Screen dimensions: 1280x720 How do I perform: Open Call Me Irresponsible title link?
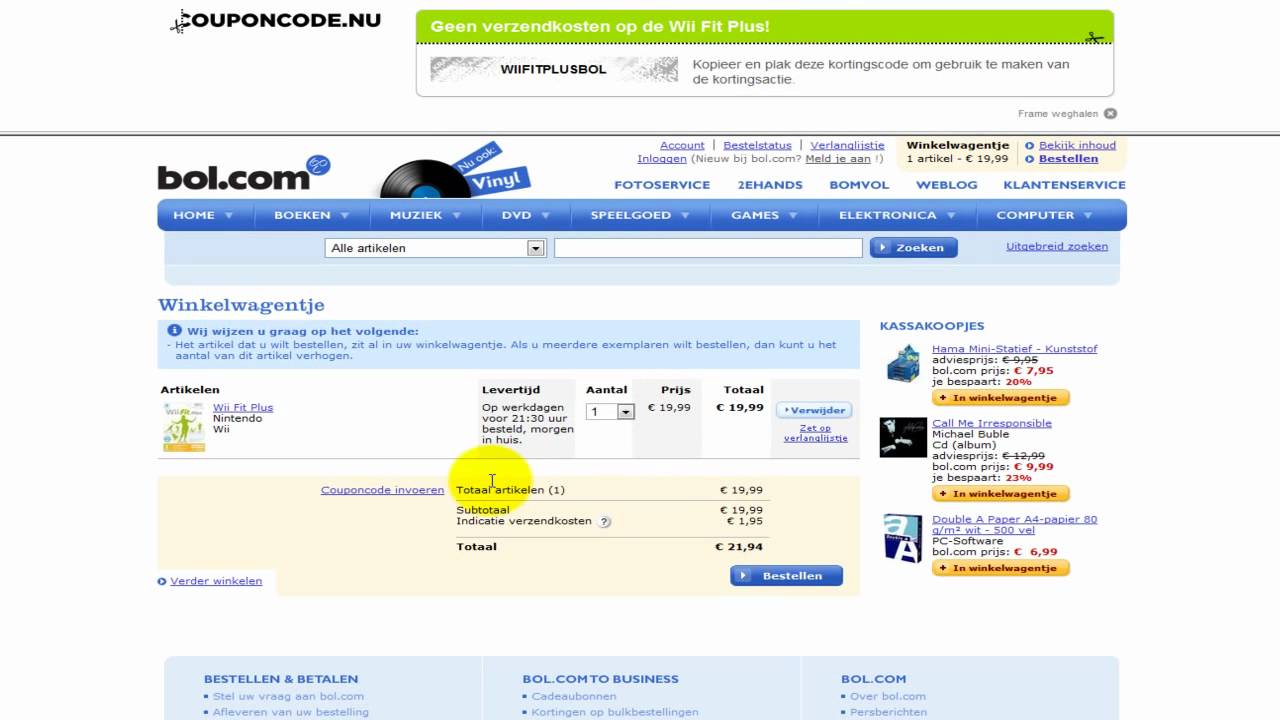pos(992,424)
